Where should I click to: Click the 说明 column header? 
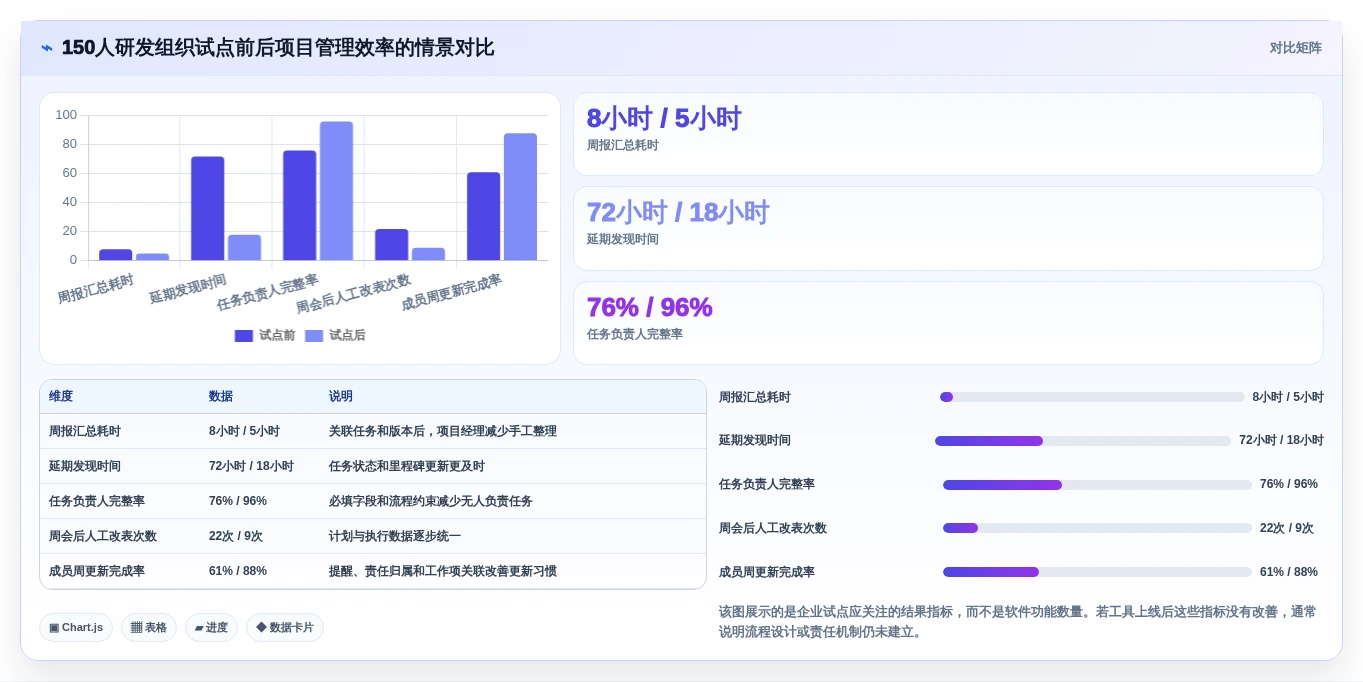tap(341, 396)
